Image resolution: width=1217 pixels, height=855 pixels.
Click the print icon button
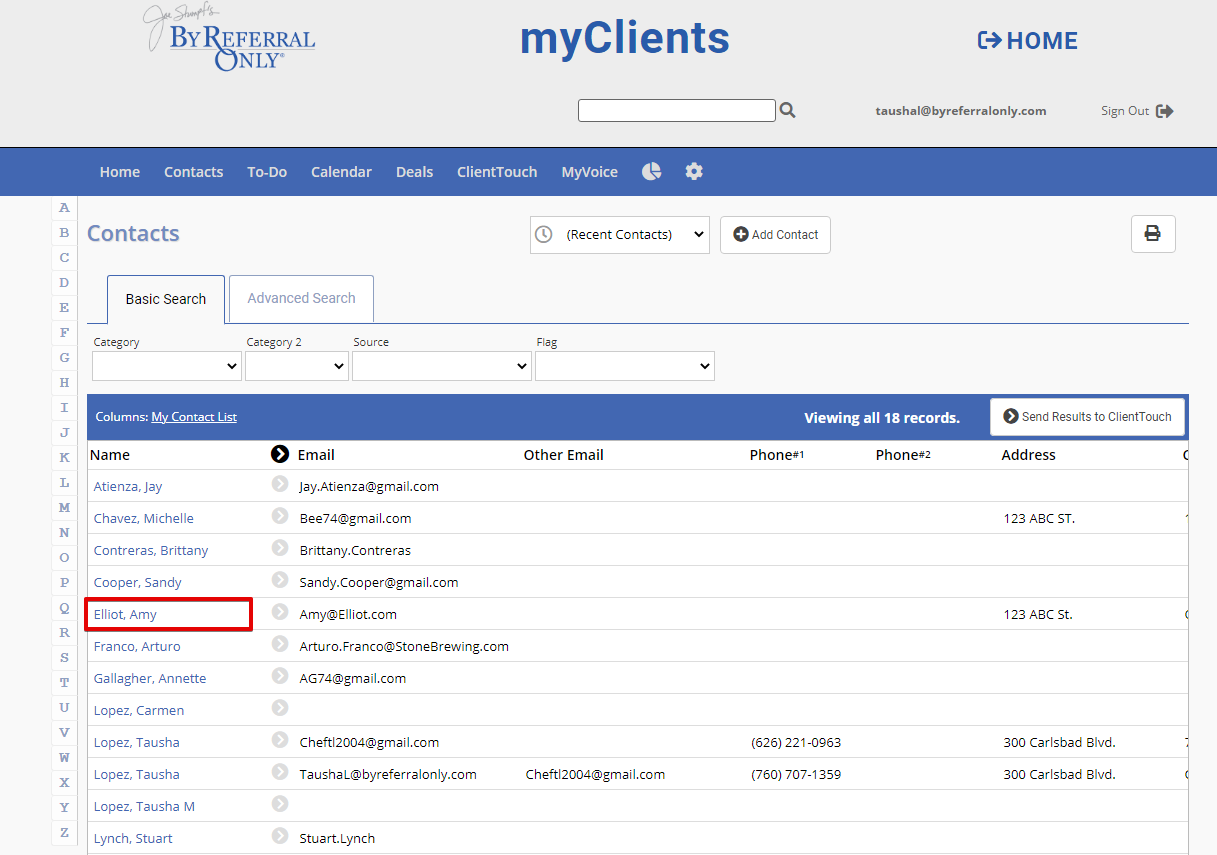(1153, 234)
